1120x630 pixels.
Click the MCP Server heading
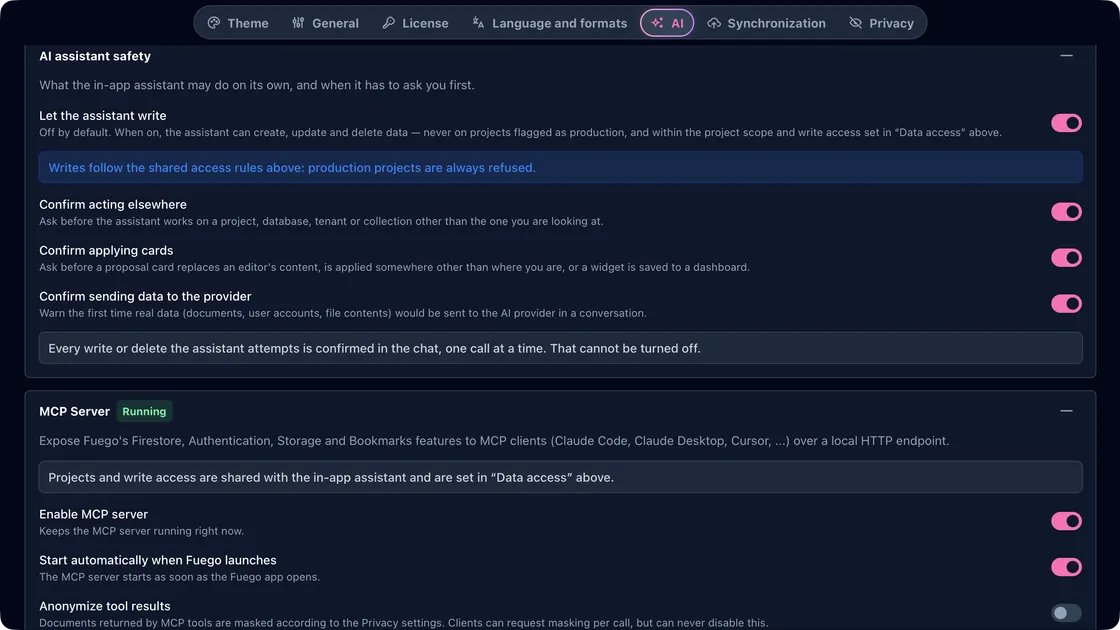(x=74, y=411)
